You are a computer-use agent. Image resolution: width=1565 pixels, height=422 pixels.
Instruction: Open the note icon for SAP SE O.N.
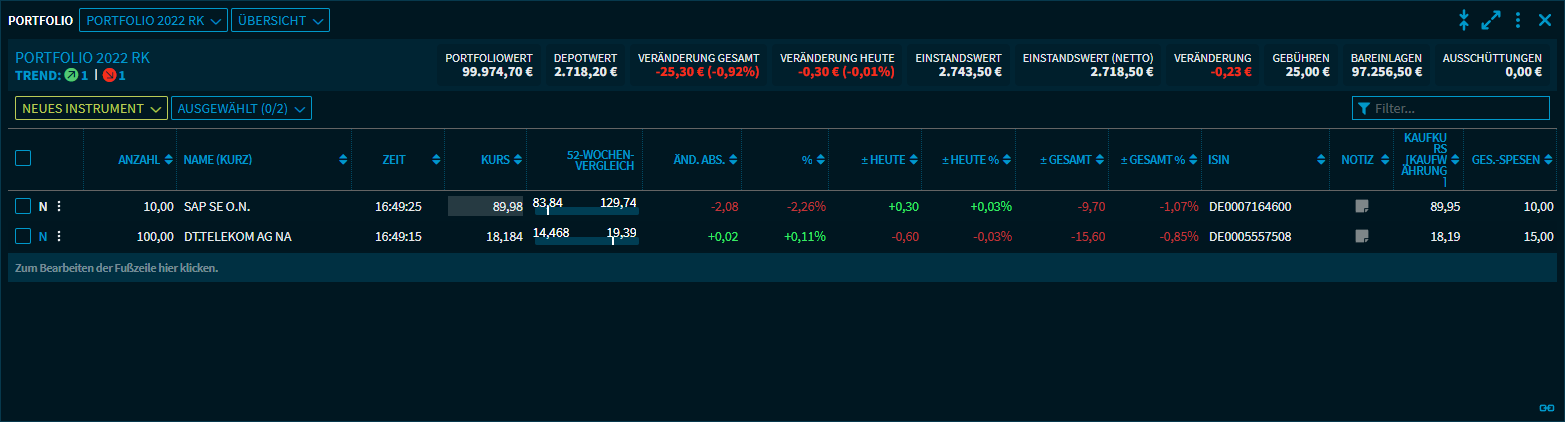tap(1361, 207)
